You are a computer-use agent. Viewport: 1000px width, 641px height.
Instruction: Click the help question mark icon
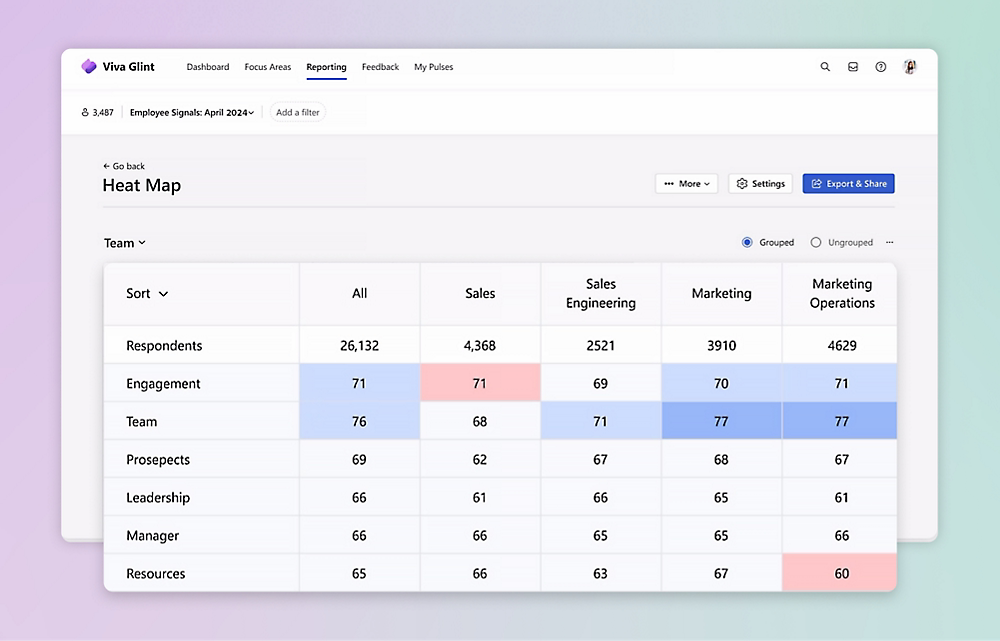tap(881, 67)
